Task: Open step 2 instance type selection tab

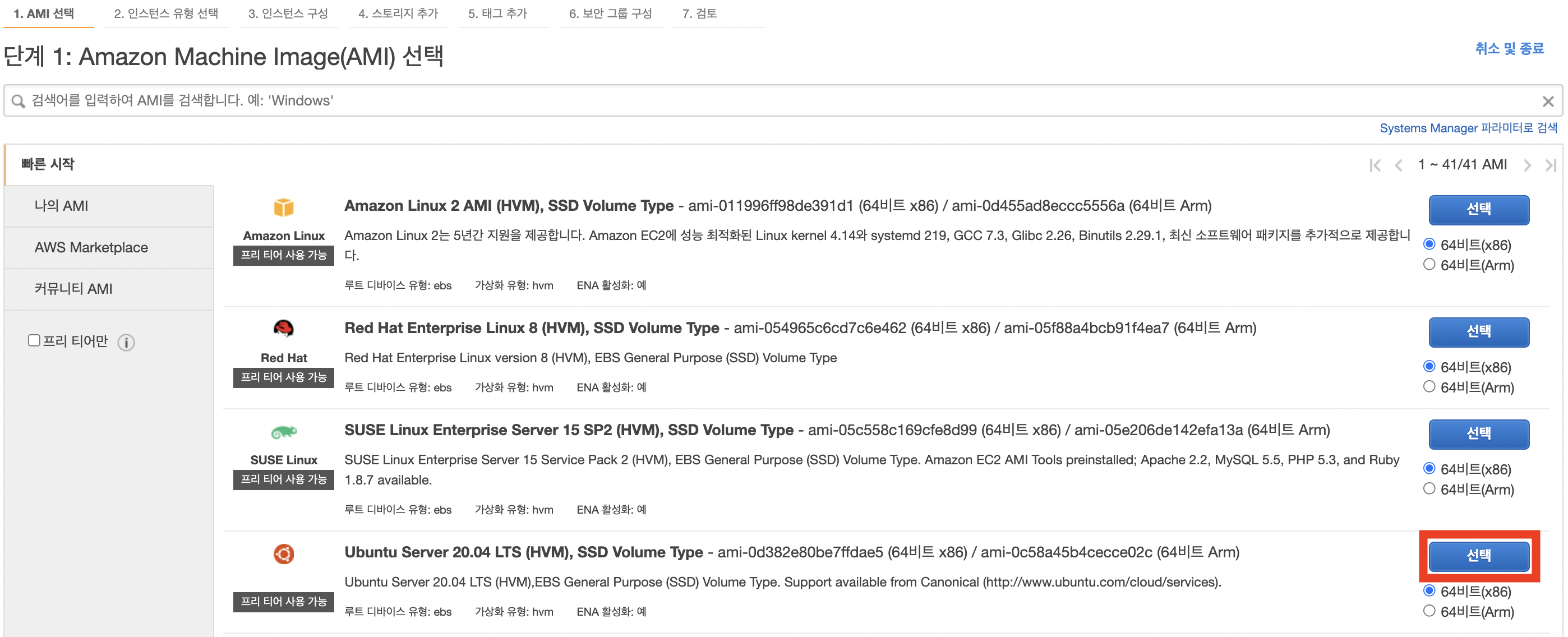Action: click(x=165, y=13)
